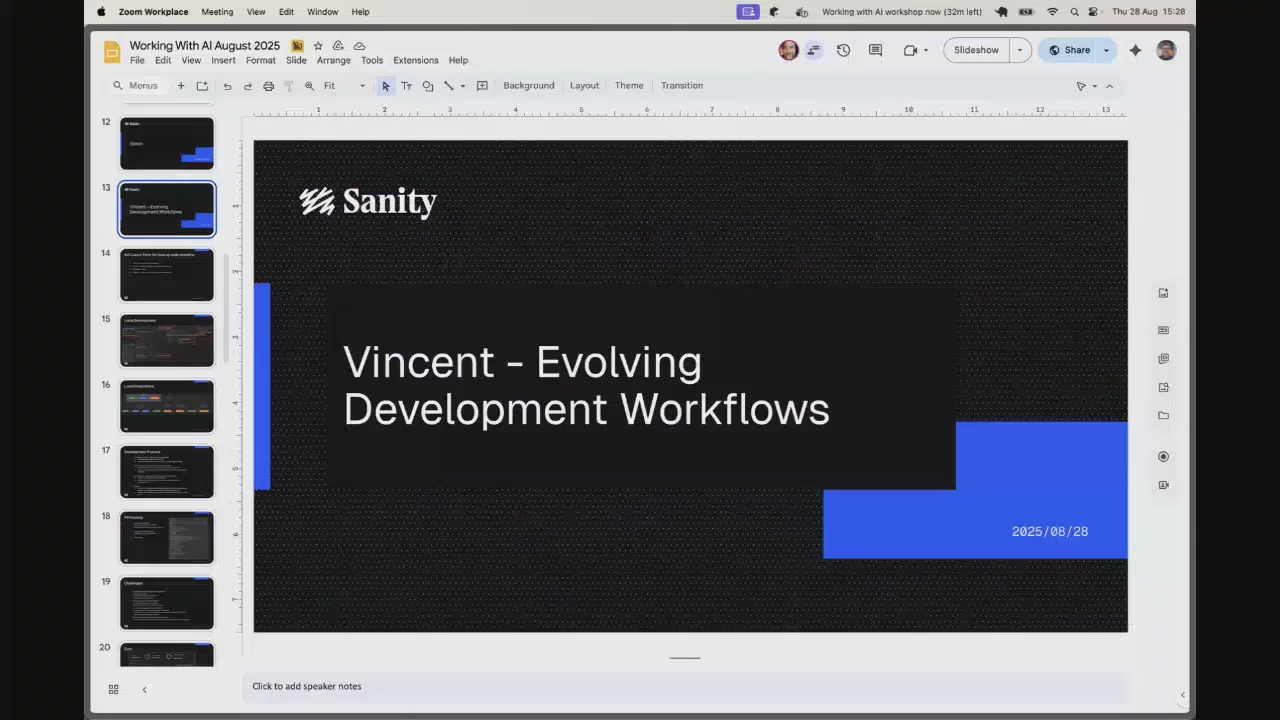The width and height of the screenshot is (1280, 720).
Task: Star the Working With AI presentation
Action: point(318,46)
